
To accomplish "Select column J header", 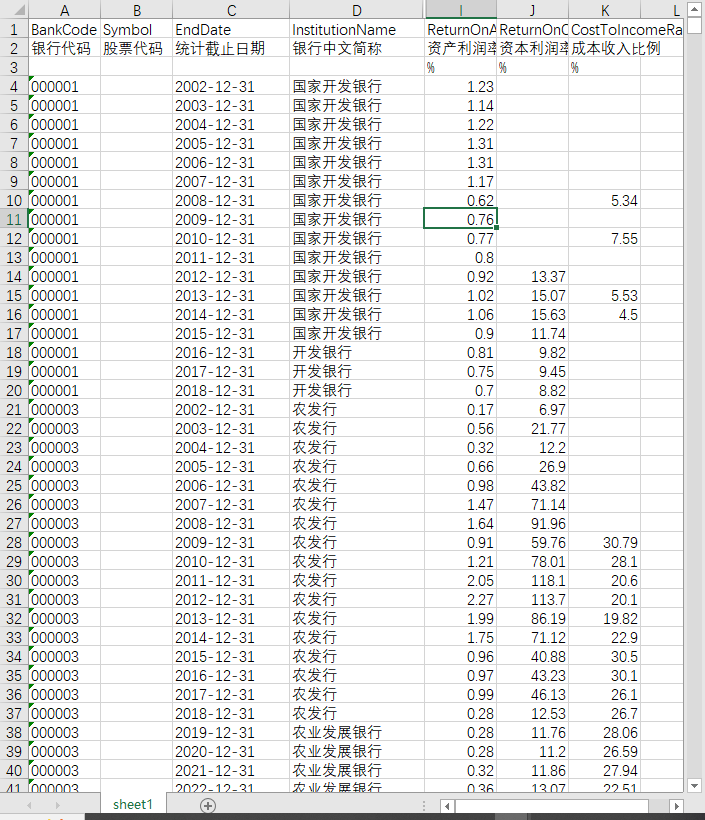I will (x=532, y=10).
